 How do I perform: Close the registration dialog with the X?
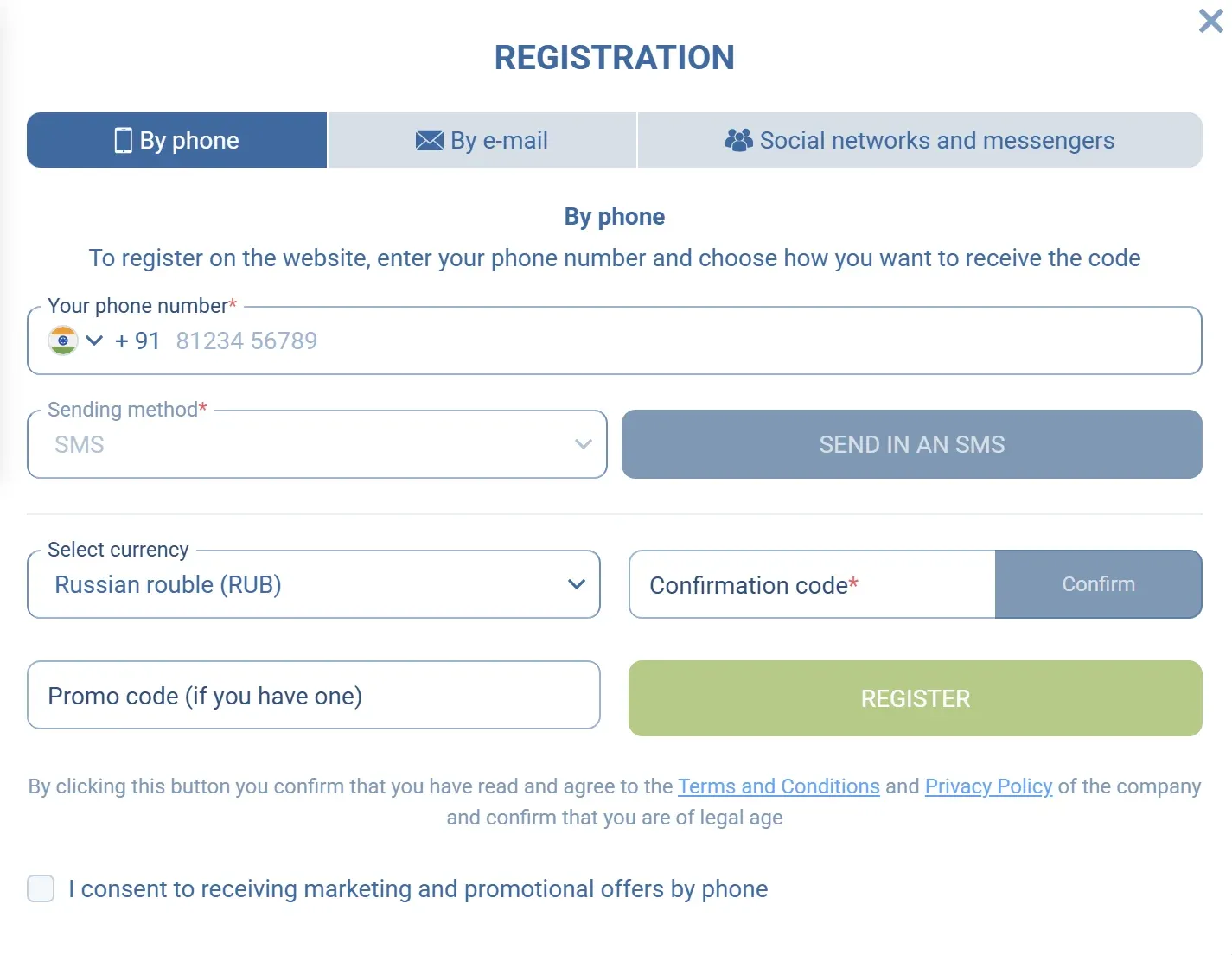coord(1210,21)
